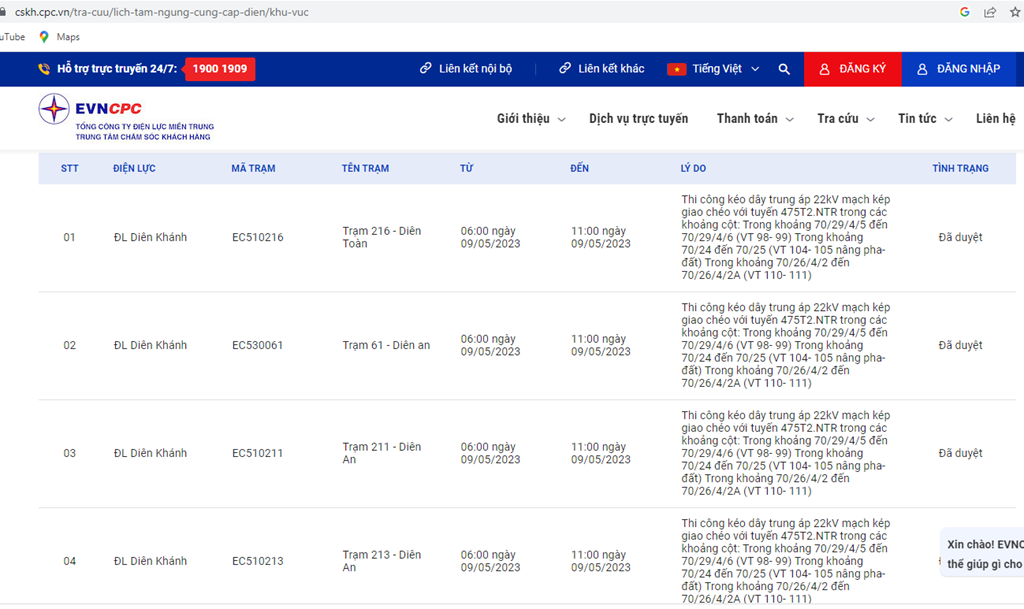Open the Xin chào chat assistant bubble
Screen dimensions: 1024x609
tap(983, 553)
